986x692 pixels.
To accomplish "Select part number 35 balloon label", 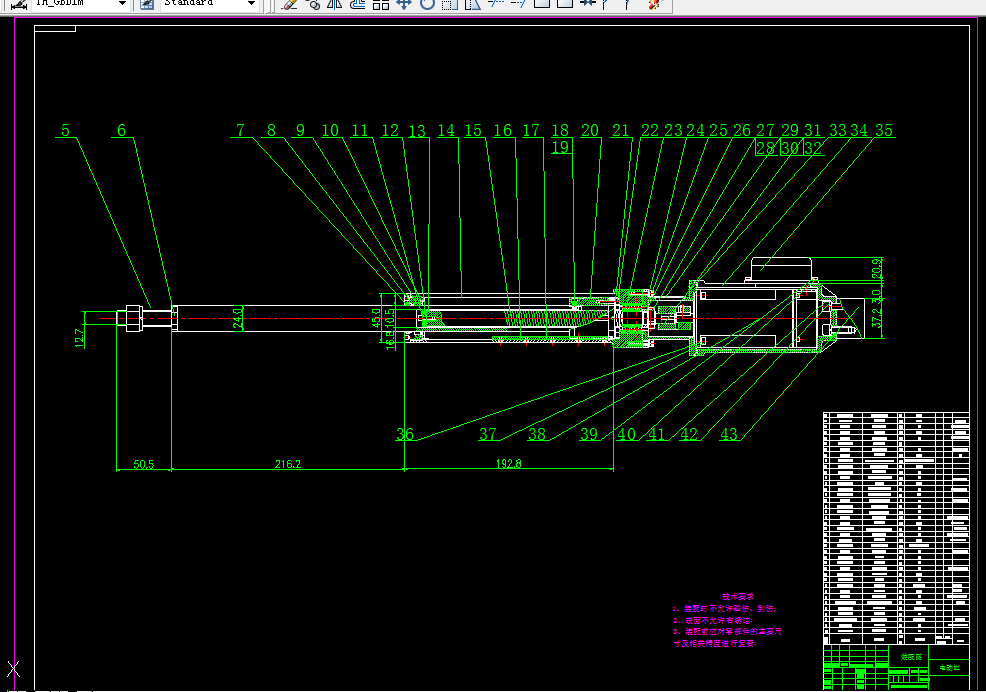I will (x=884, y=130).
